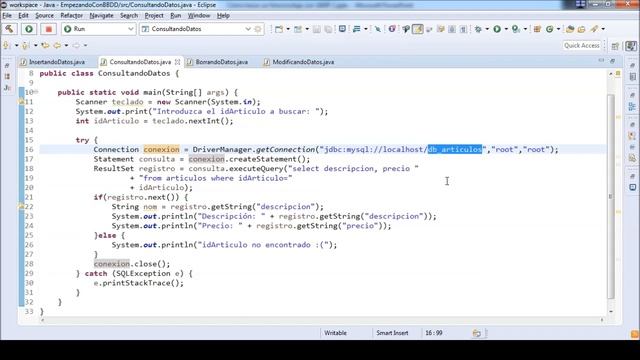Collapse the main method fold marker on line 10
Screen dimensions: 640x360
pyautogui.click(x=36, y=92)
